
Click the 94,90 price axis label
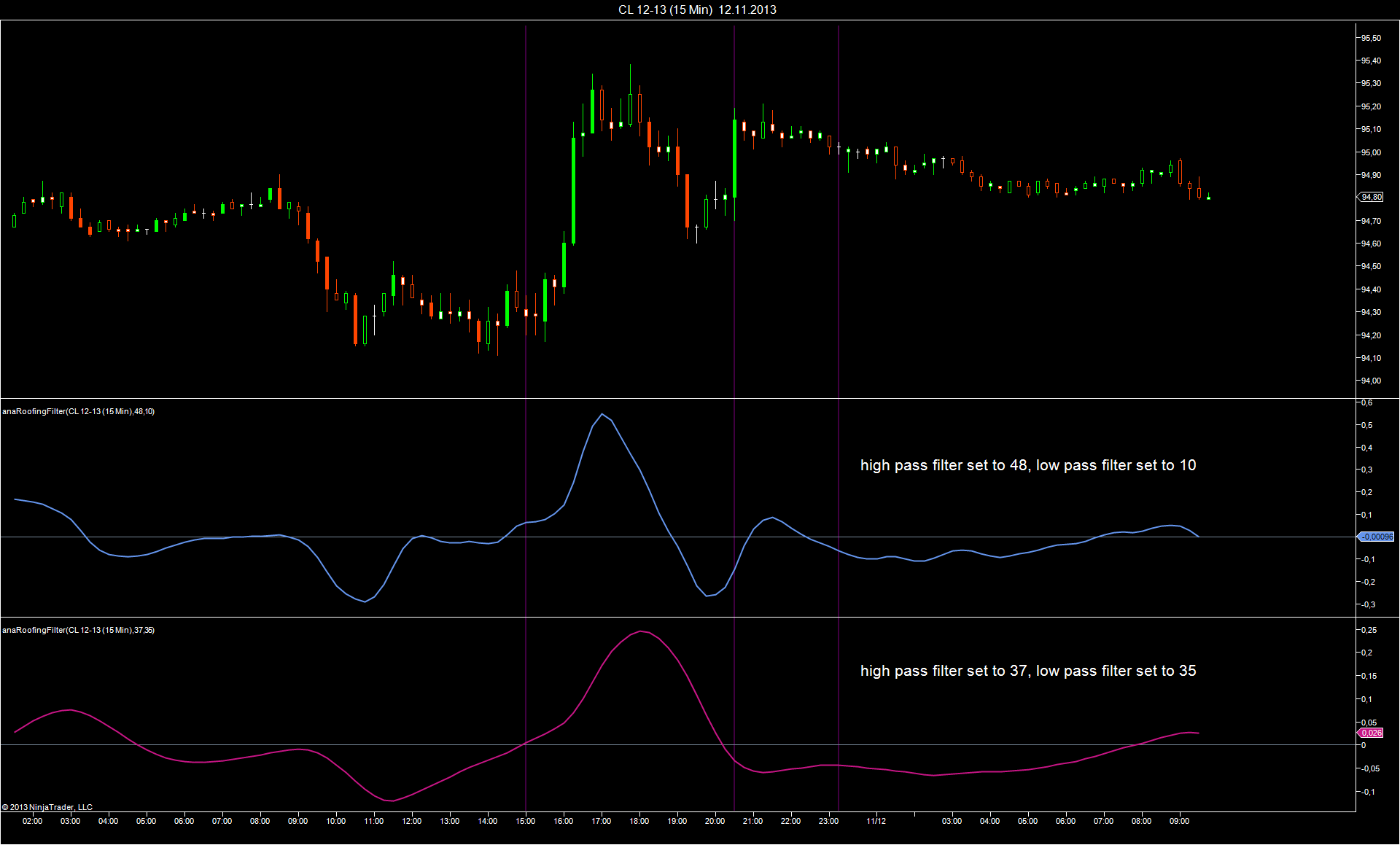(x=1371, y=175)
